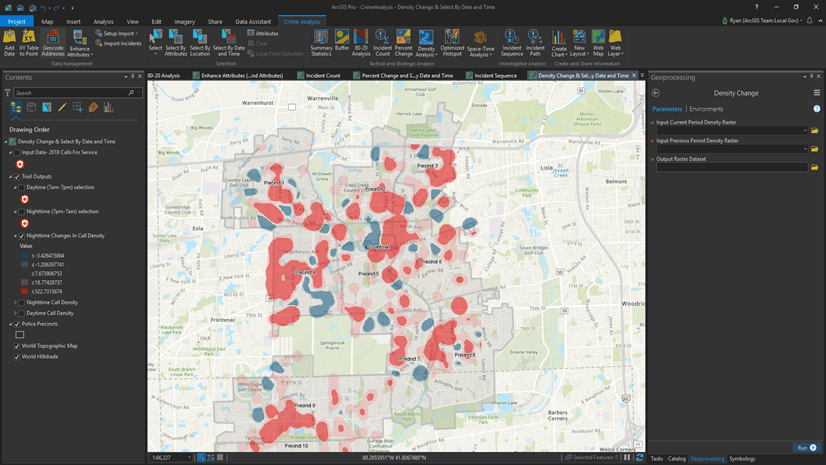
Task: Collapse the Tool Outputs group
Action: (11, 177)
